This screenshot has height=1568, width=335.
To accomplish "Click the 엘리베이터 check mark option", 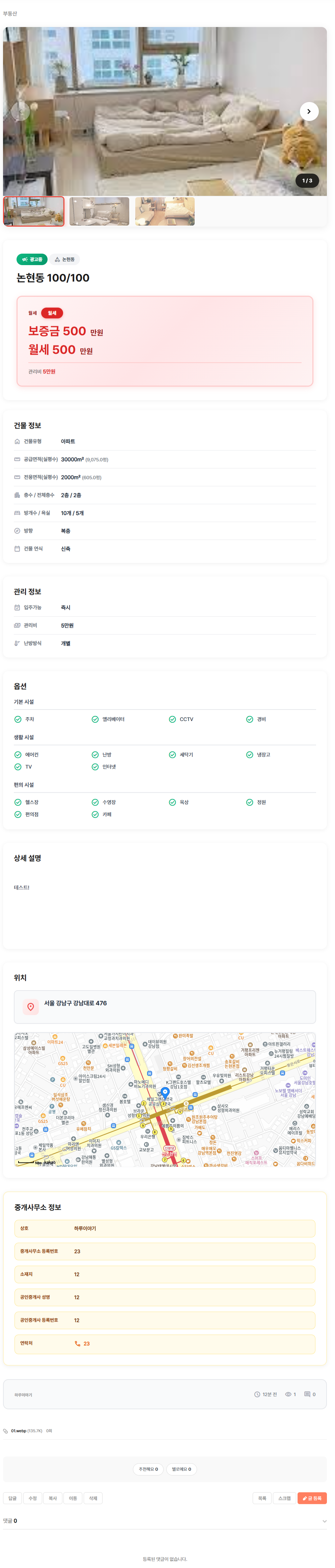I will (x=95, y=719).
